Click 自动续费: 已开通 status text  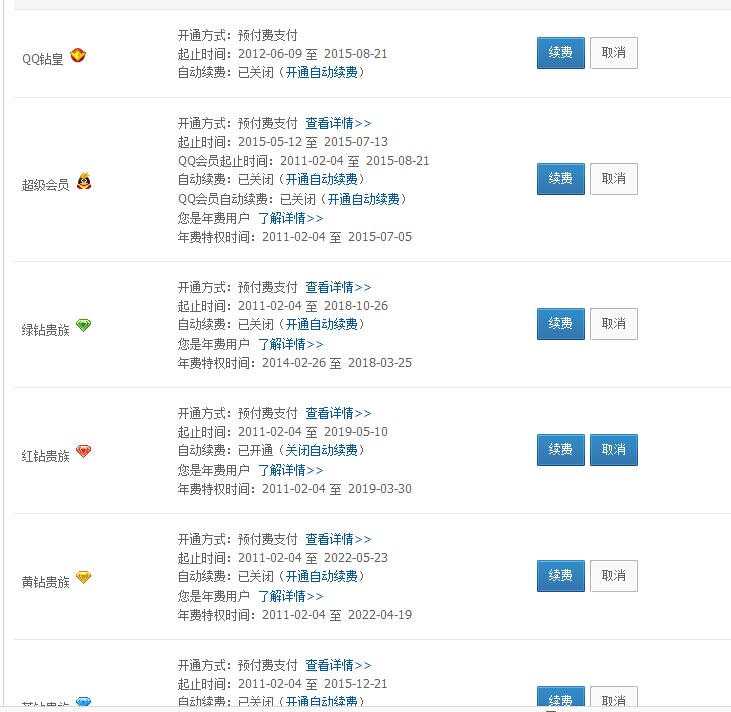pyautogui.click(x=225, y=450)
